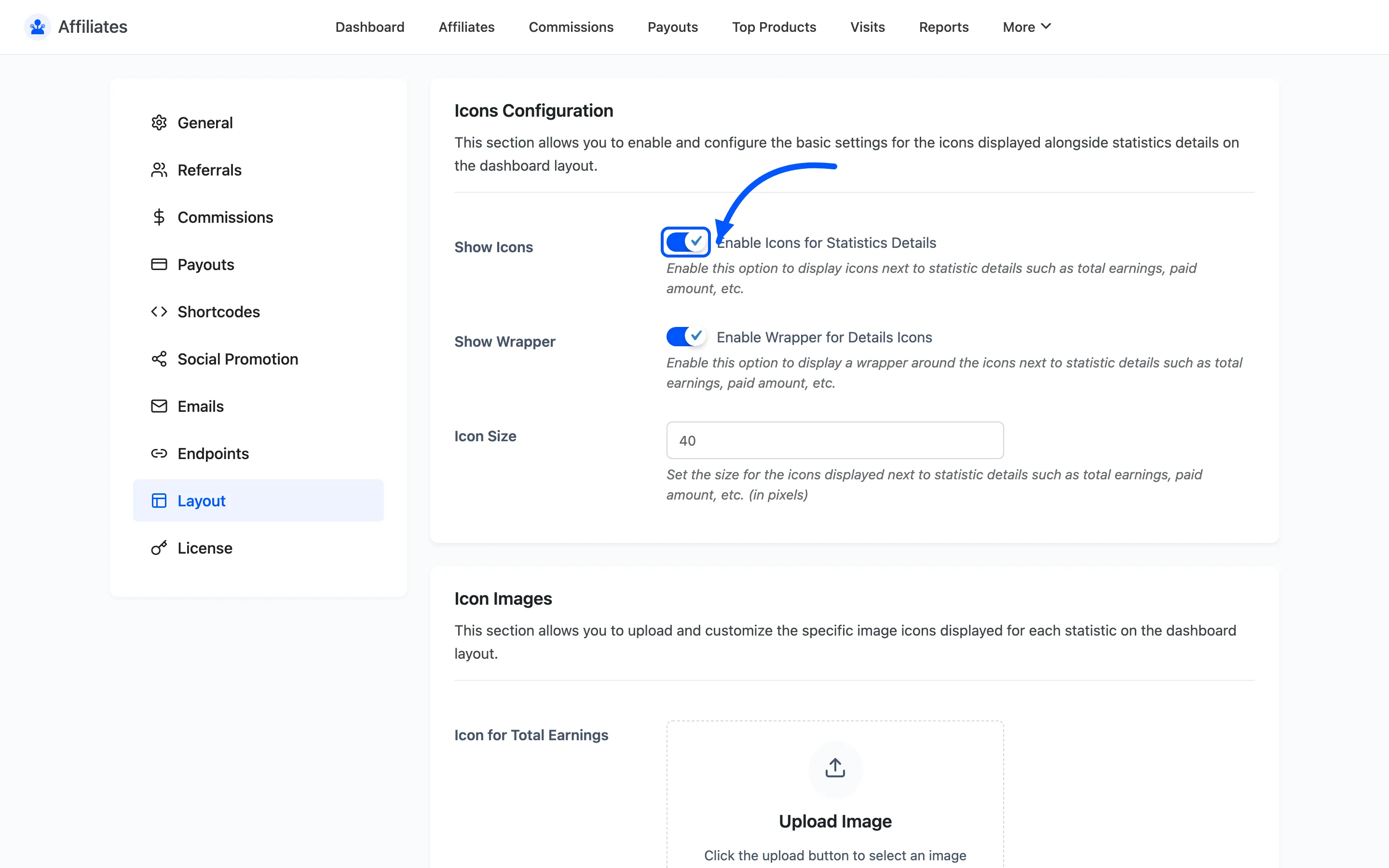The width and height of the screenshot is (1389, 868).
Task: Open Commissions settings in sidebar
Action: pyautogui.click(x=259, y=217)
